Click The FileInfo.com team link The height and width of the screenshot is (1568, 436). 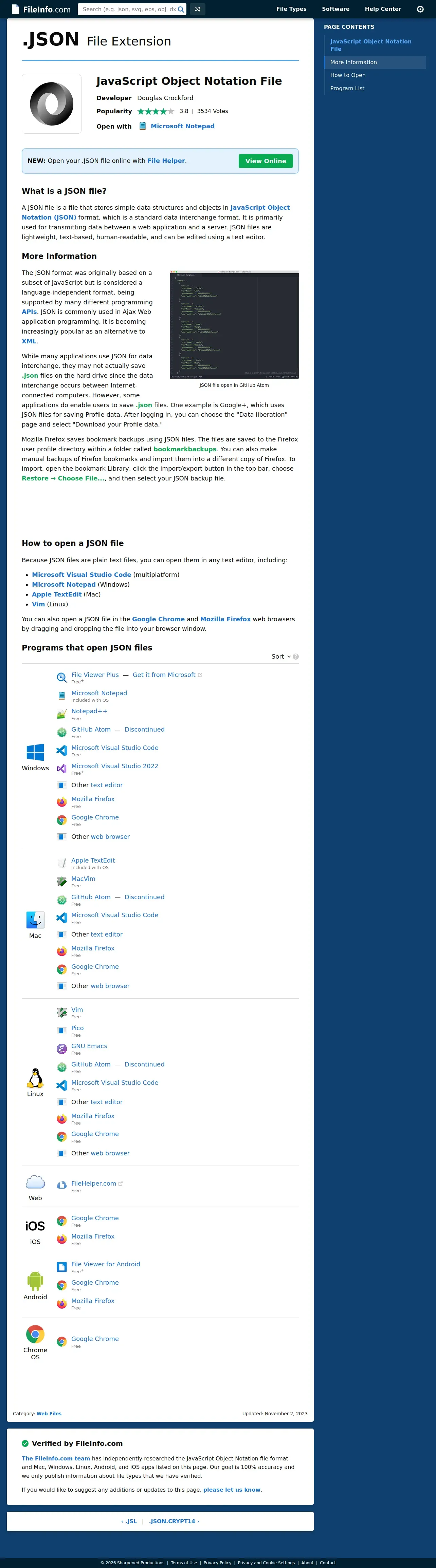pyautogui.click(x=56, y=1458)
